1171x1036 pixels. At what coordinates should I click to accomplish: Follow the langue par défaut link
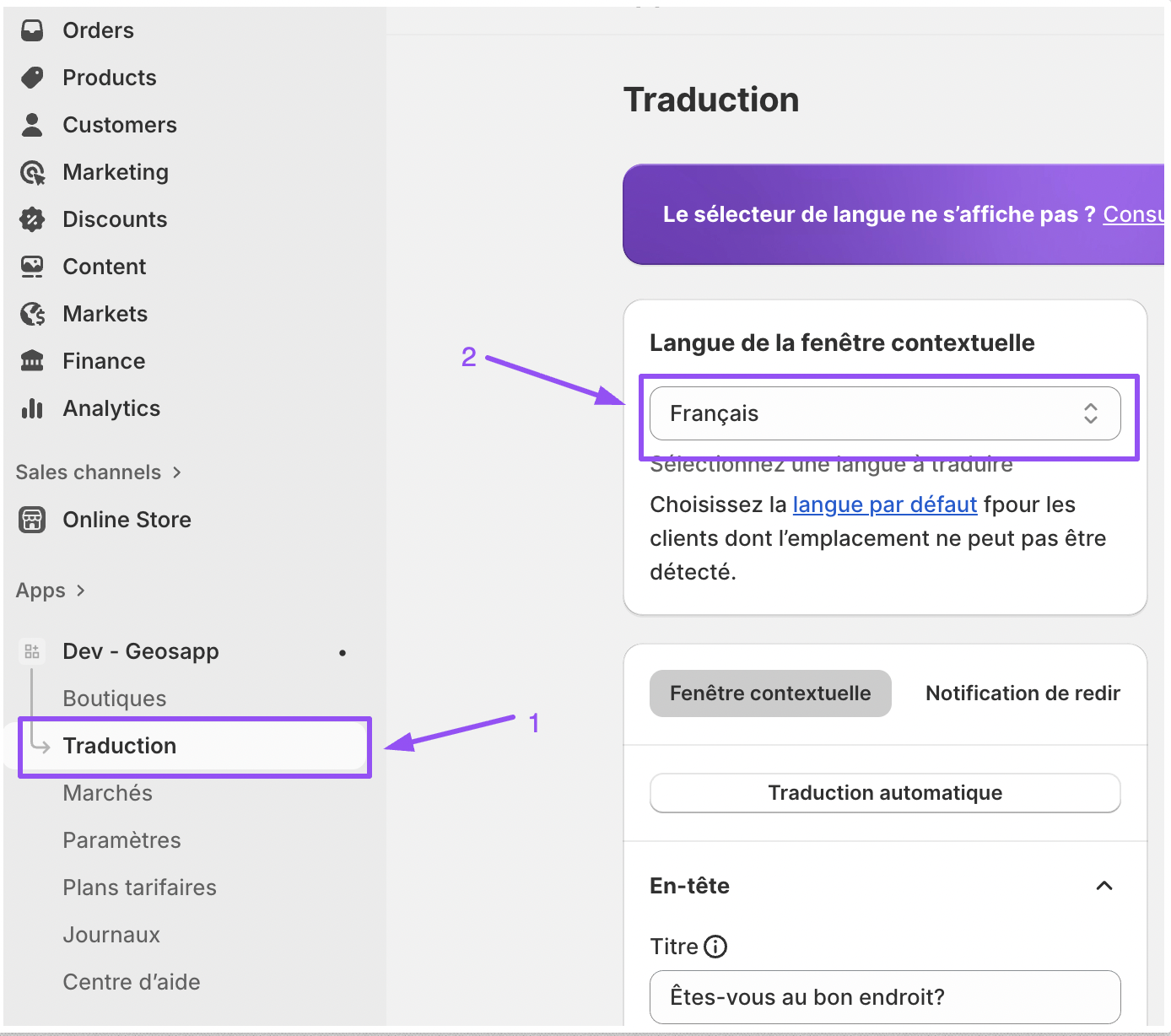click(x=884, y=505)
